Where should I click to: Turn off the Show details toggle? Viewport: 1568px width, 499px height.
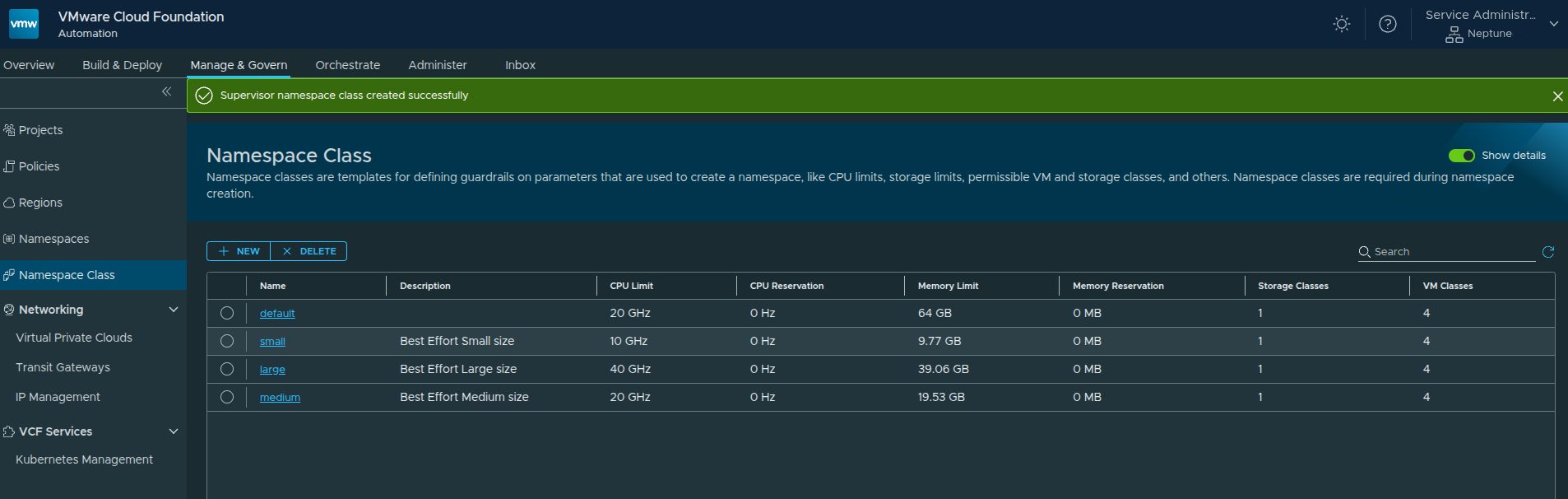pyautogui.click(x=1461, y=156)
